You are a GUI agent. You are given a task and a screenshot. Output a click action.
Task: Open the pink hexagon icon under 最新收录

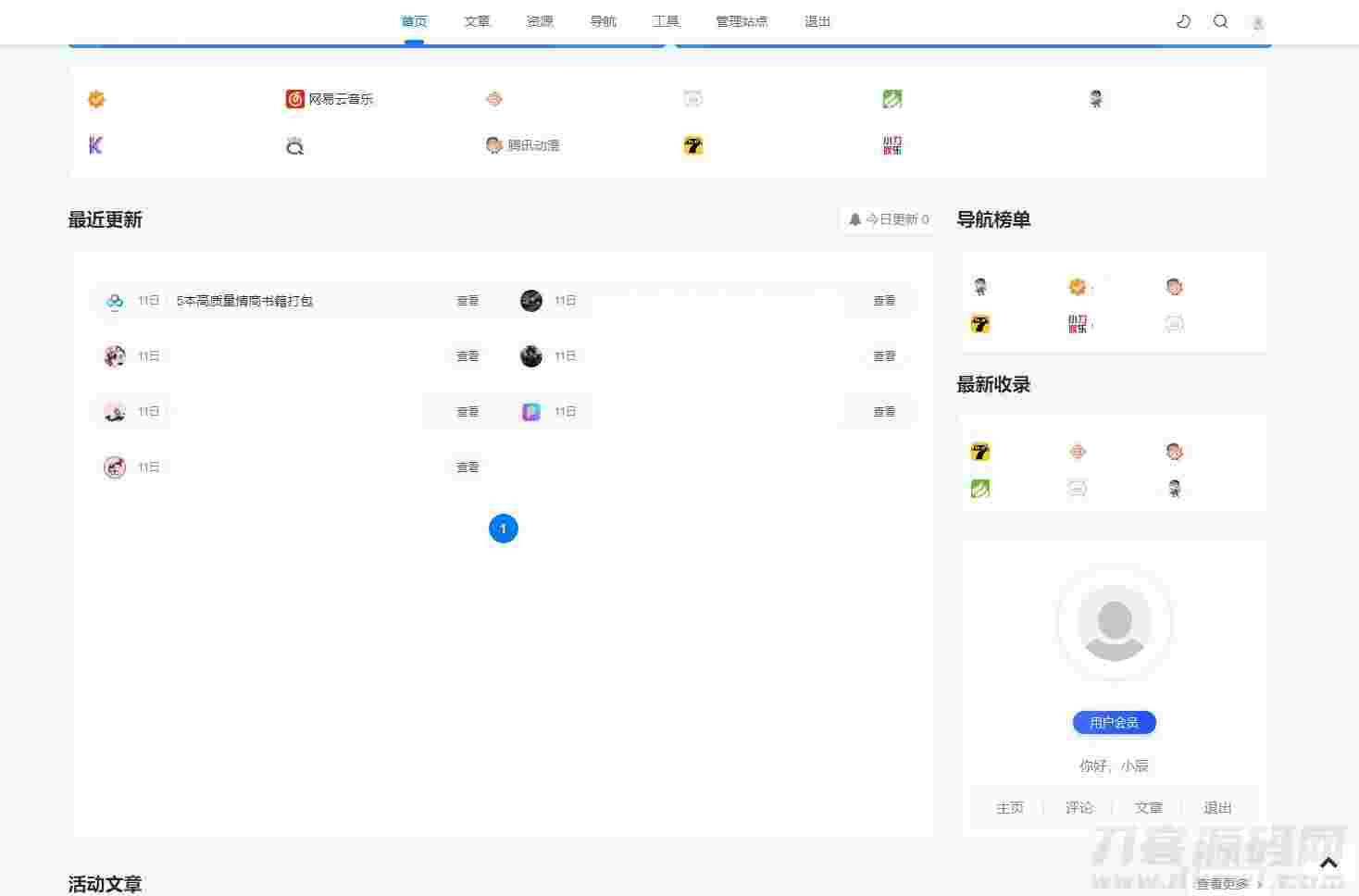coord(1078,452)
